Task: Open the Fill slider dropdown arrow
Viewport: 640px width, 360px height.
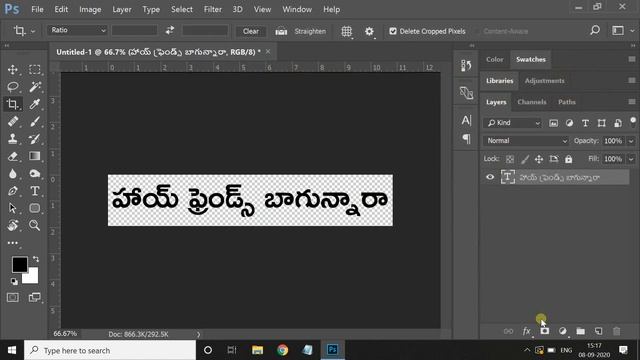Action: coord(631,159)
